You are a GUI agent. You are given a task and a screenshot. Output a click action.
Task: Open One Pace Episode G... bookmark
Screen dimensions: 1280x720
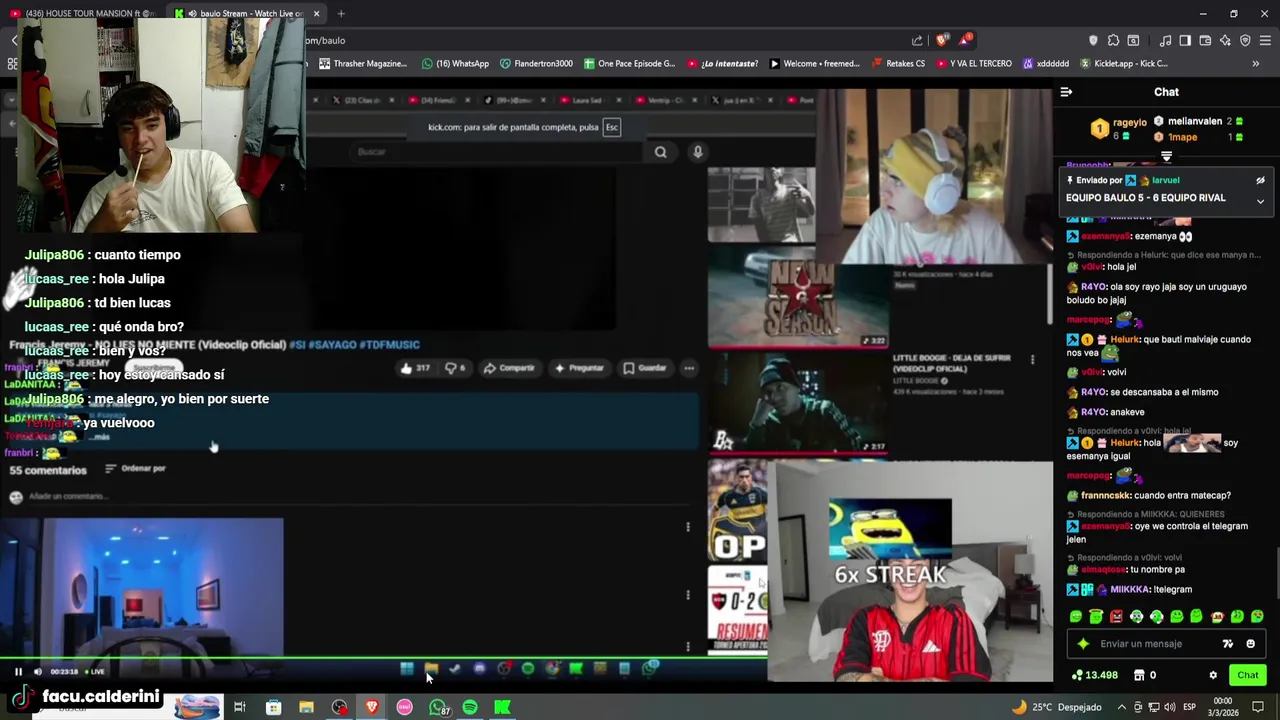[629, 63]
